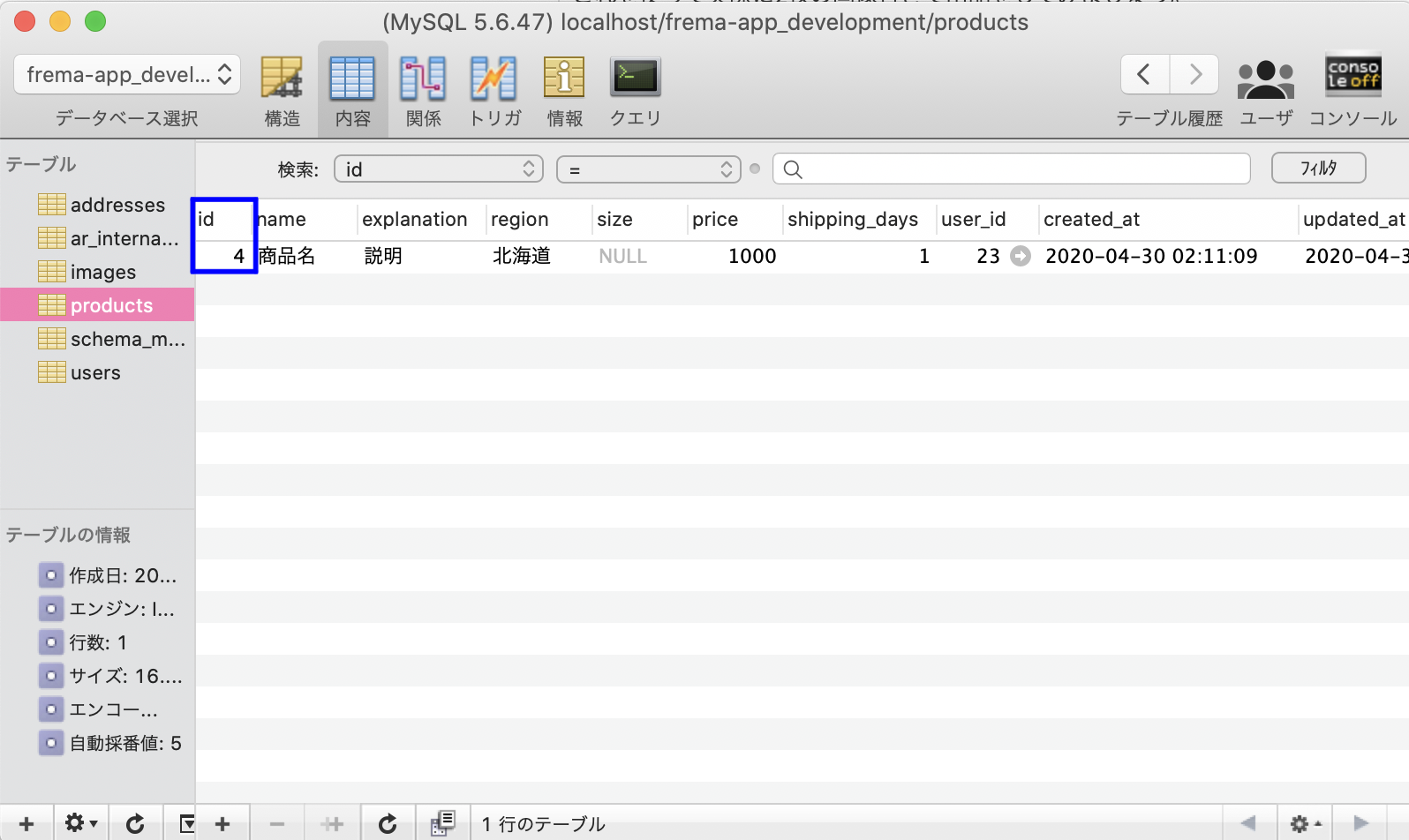
Task: Open the search field dropdown showing id
Action: tap(439, 169)
